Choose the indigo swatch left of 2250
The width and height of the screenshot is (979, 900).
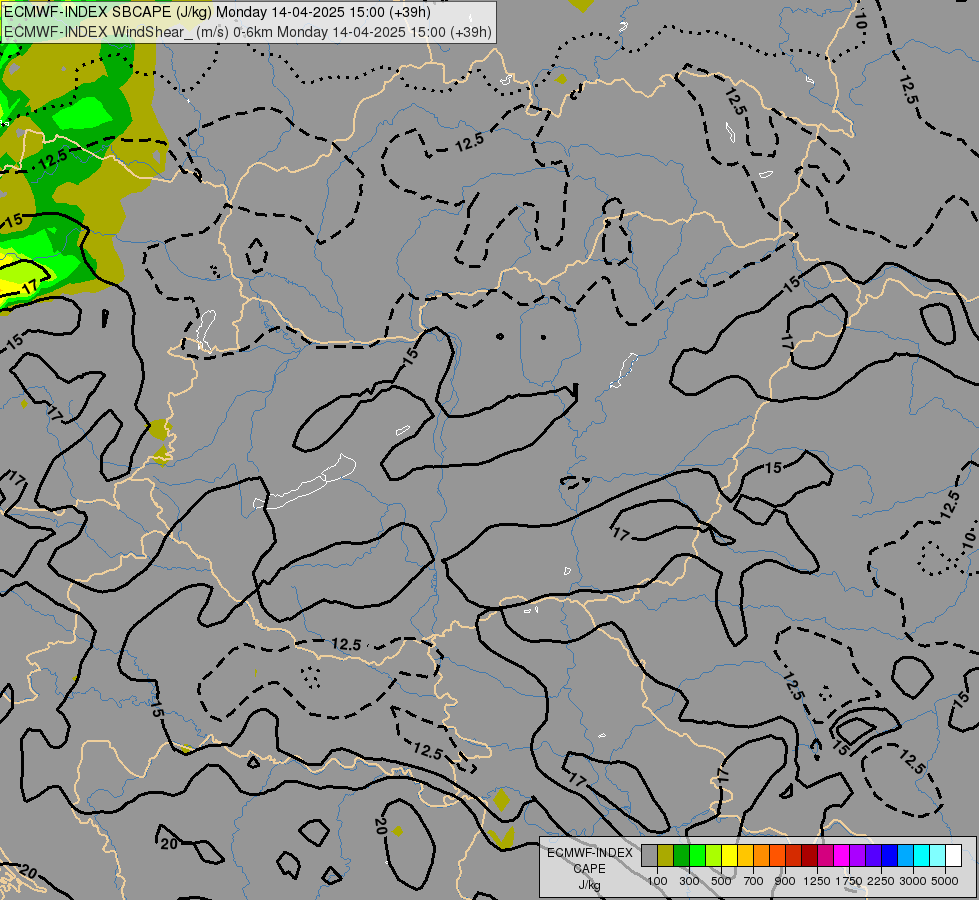coord(873,855)
